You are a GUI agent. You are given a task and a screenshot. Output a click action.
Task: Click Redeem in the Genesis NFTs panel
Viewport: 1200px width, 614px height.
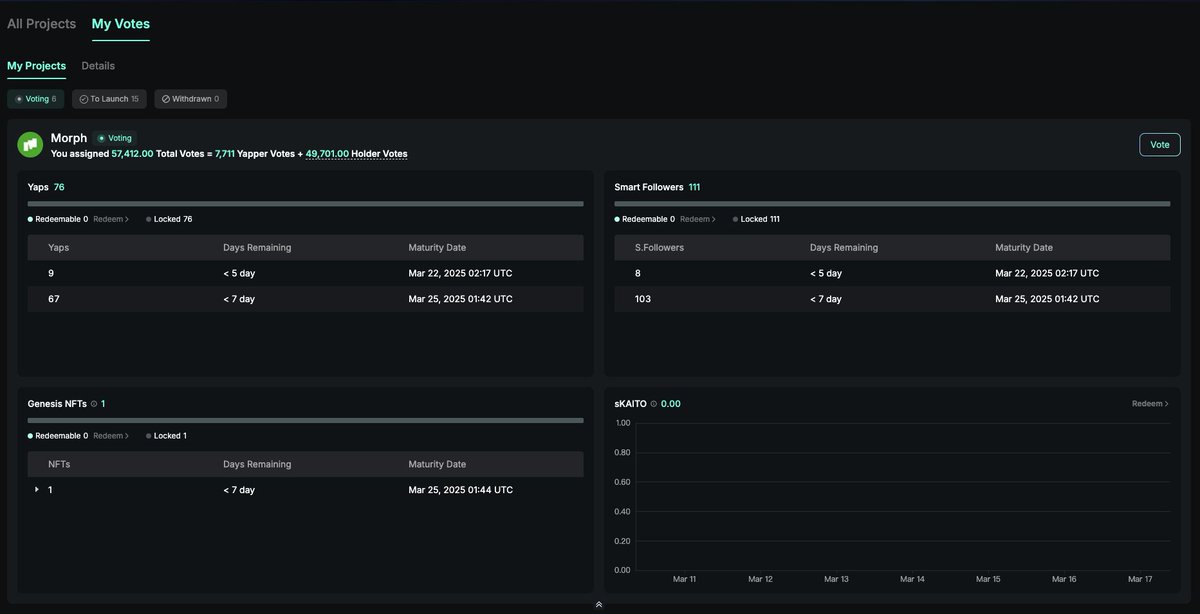[111, 436]
